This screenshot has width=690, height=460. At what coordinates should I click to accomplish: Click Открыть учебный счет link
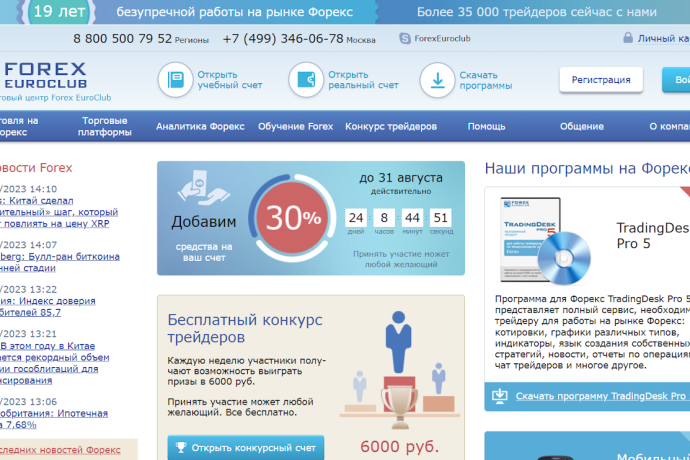click(x=230, y=80)
